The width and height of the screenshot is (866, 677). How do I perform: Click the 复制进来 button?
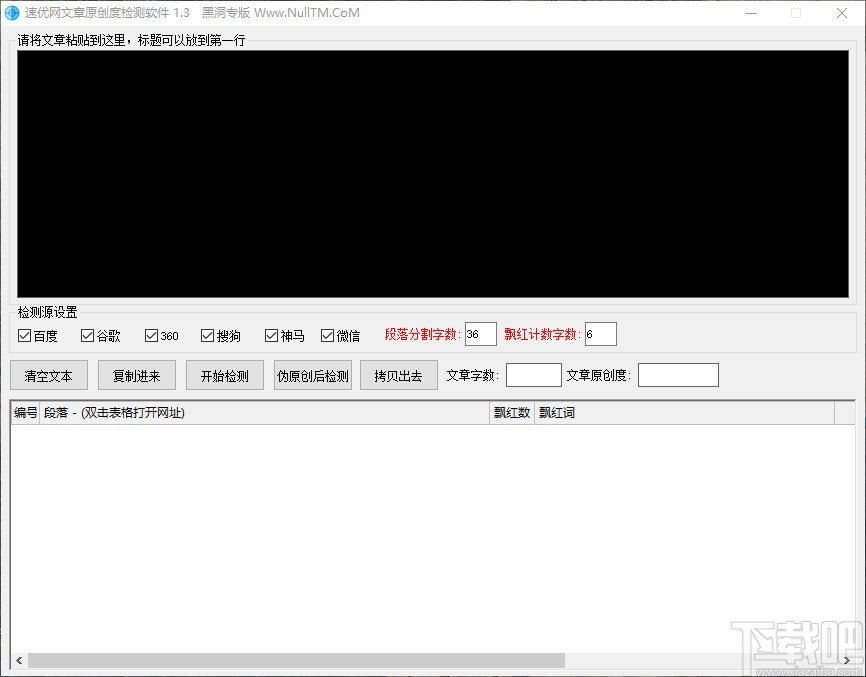pyautogui.click(x=137, y=375)
